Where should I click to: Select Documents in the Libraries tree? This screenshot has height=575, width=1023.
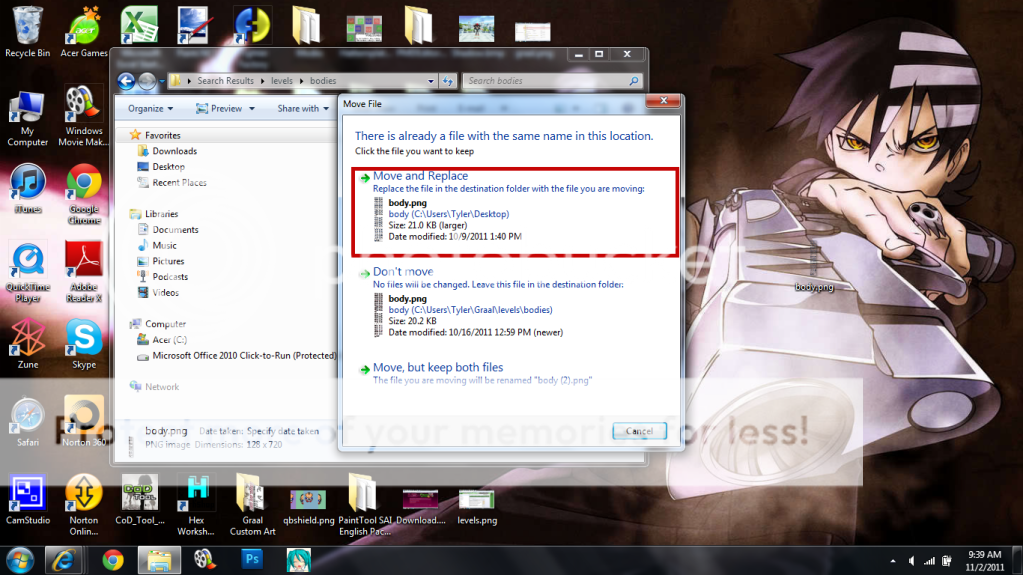click(x=175, y=230)
